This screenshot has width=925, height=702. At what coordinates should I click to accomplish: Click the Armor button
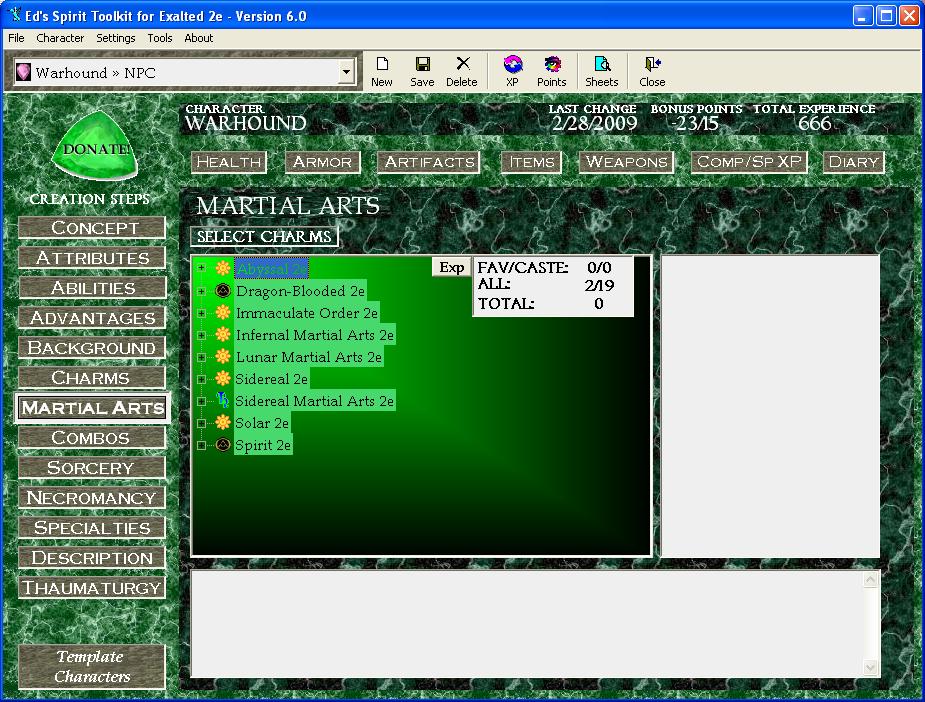point(323,162)
